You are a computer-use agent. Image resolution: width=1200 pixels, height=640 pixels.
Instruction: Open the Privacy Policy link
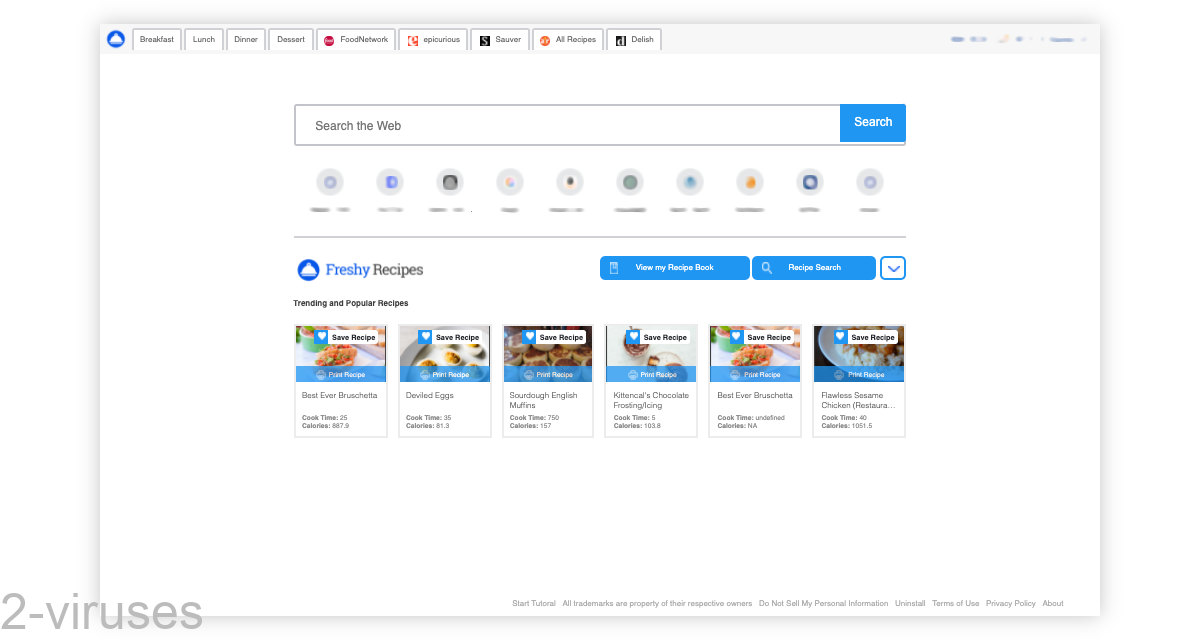[1011, 603]
